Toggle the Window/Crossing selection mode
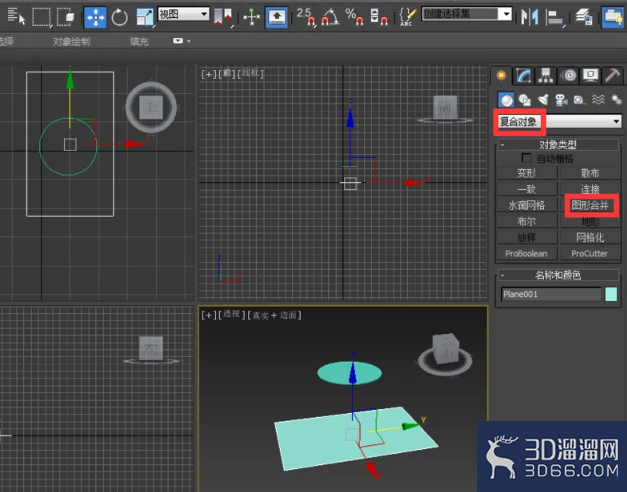The height and width of the screenshot is (492, 627). [66, 17]
